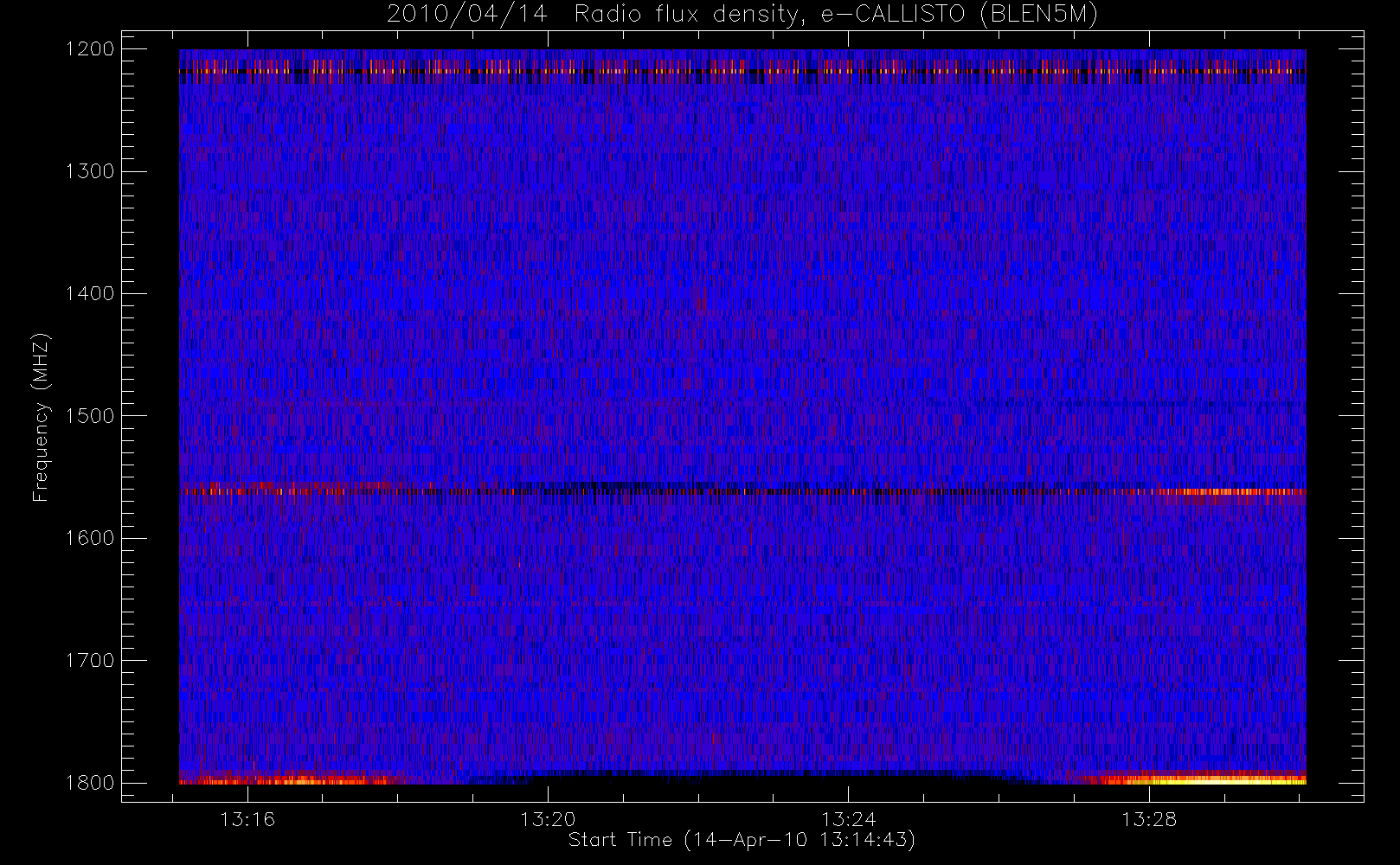Click the 13:20 time tick label
The image size is (1400, 865).
(548, 819)
